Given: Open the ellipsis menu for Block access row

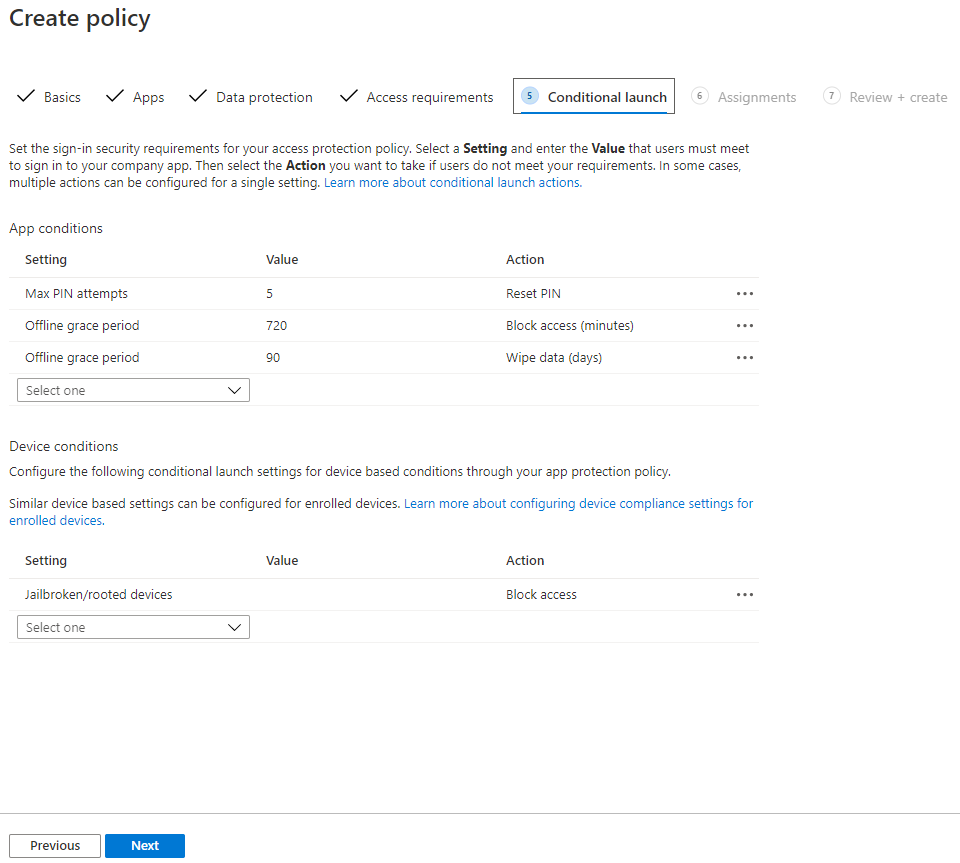Looking at the screenshot, I should [744, 325].
